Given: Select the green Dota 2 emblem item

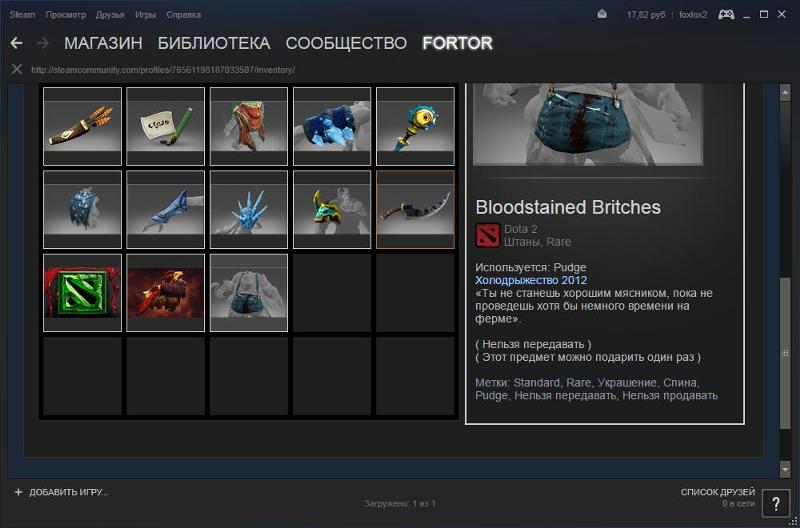Looking at the screenshot, I should pyautogui.click(x=82, y=293).
